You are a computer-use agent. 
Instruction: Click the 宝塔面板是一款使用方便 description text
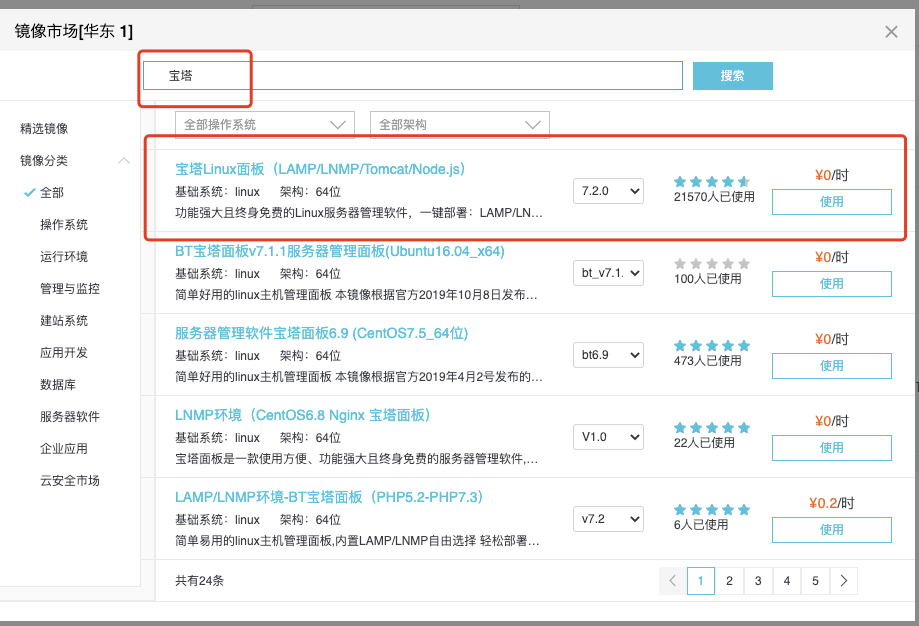coord(356,459)
